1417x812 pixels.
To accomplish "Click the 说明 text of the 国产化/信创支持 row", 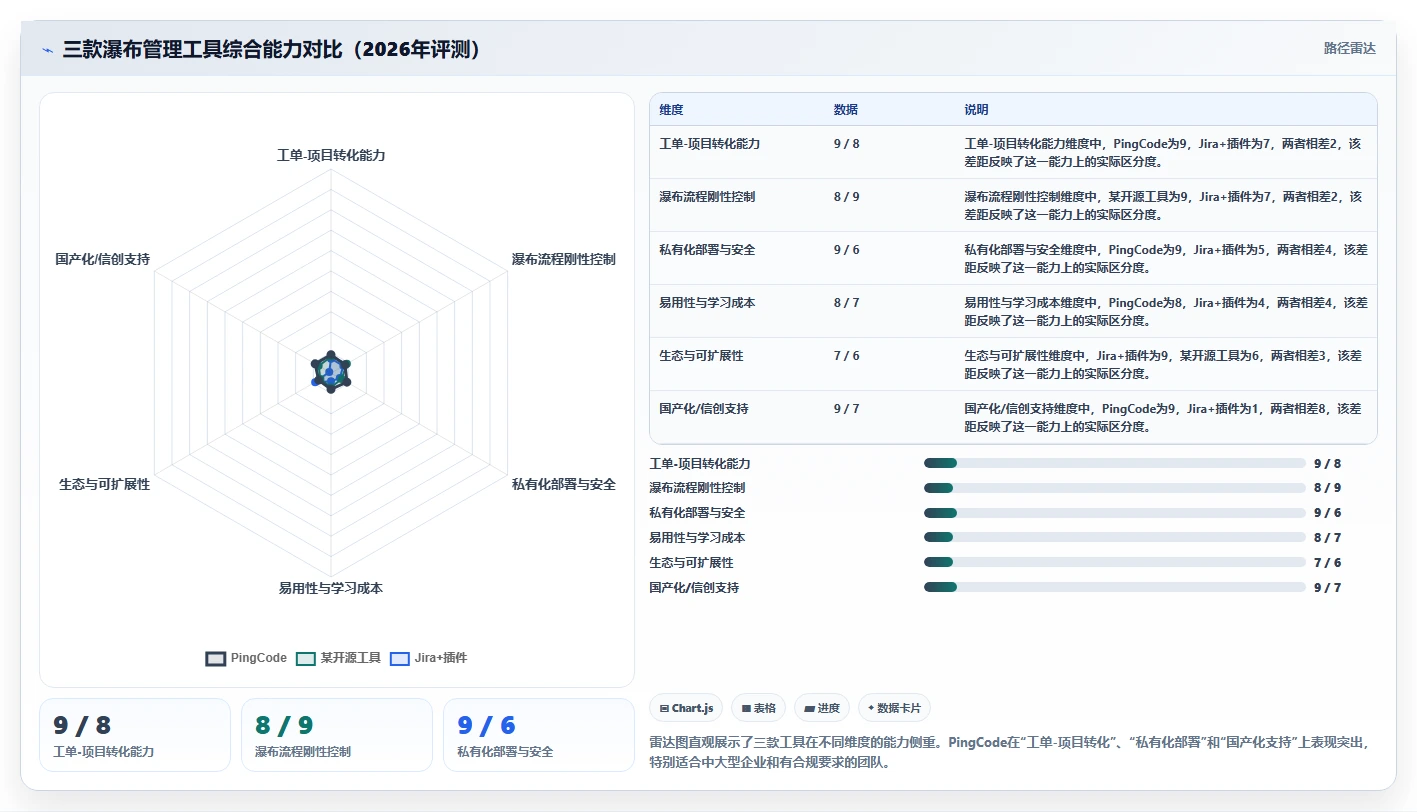I will [1163, 417].
